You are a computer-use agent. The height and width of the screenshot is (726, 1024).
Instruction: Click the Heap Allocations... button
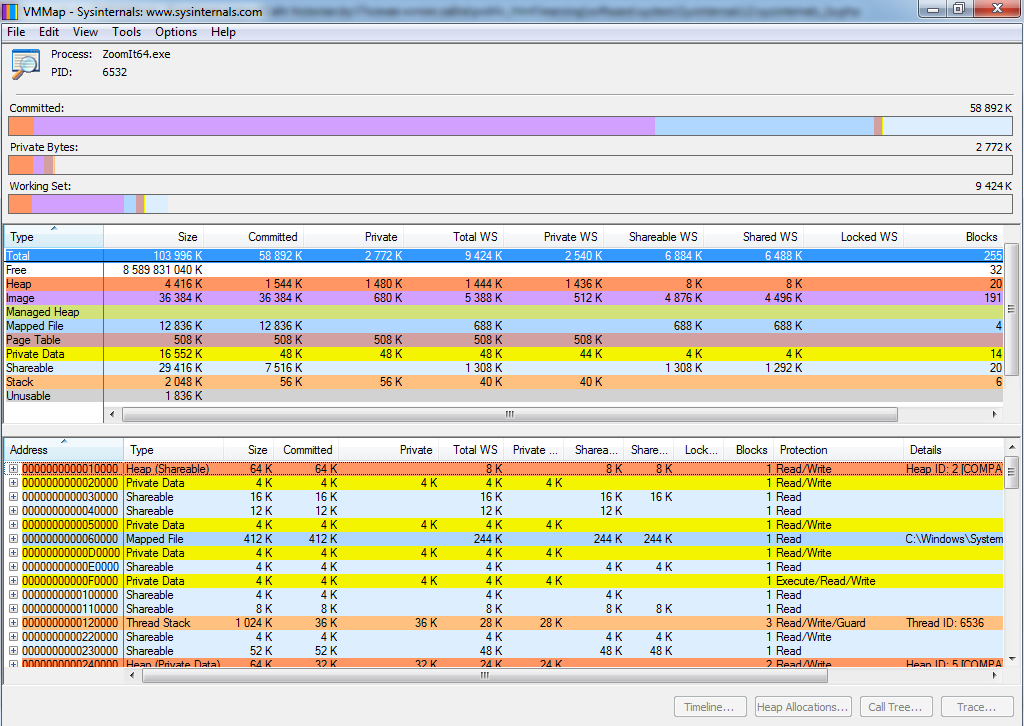point(803,707)
